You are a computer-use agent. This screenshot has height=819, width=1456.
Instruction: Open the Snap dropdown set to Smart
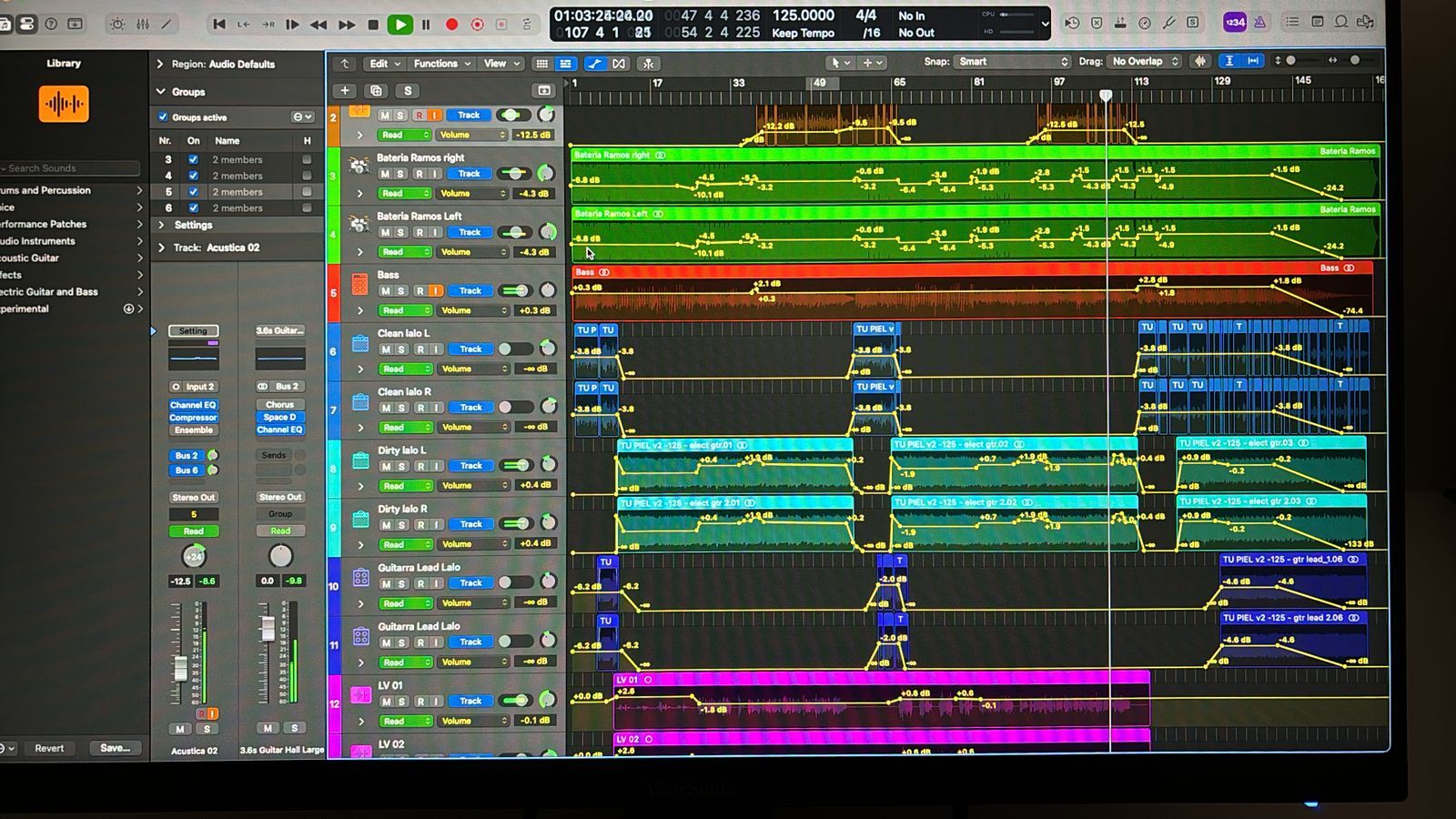[x=1012, y=62]
